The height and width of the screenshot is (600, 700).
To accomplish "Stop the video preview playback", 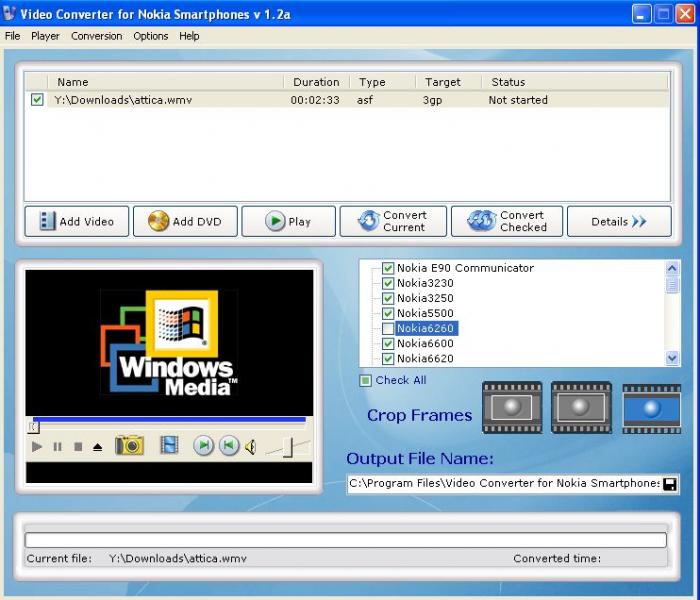I will (x=78, y=446).
